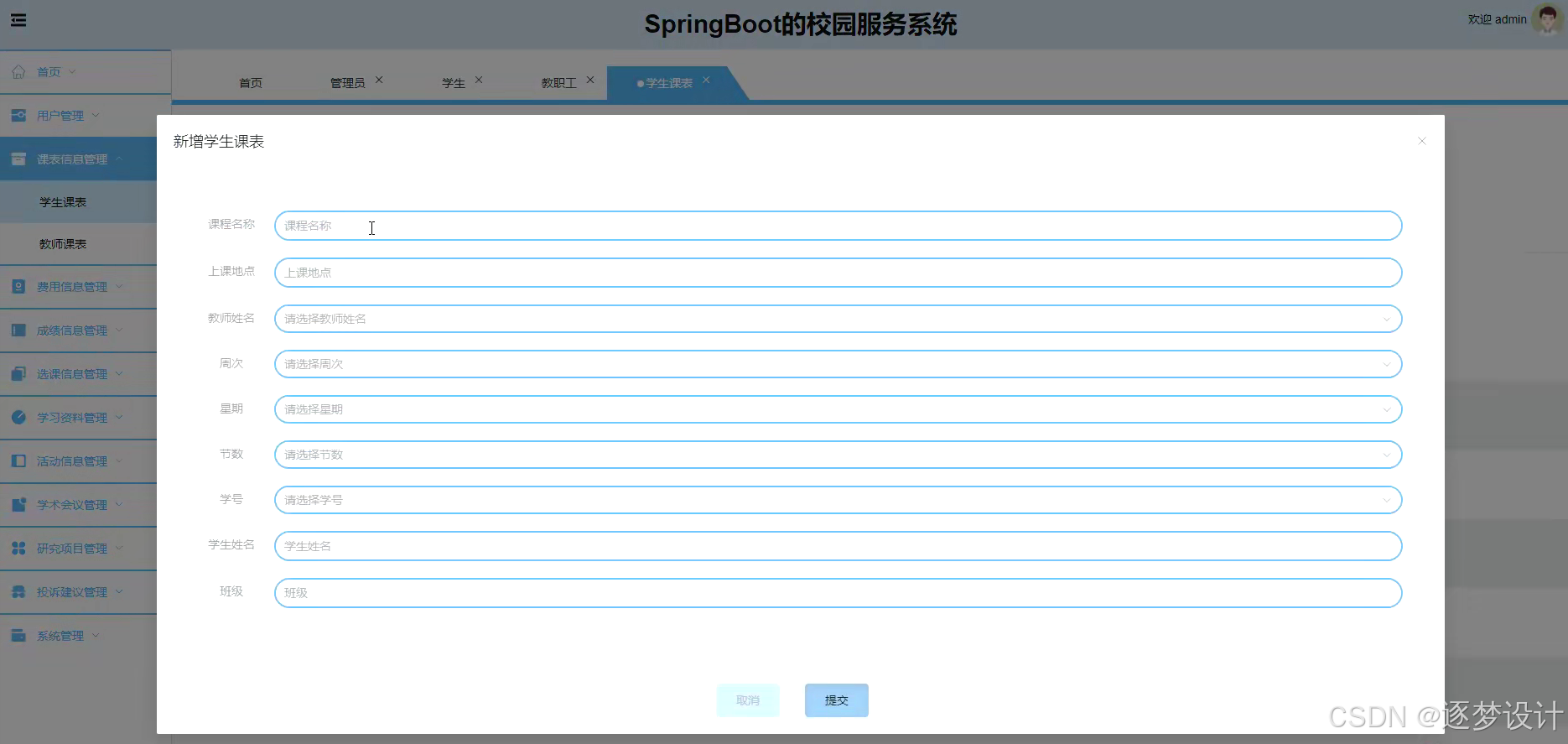The height and width of the screenshot is (744, 1568).
Task: Click the 投诉建议管理 sidebar icon
Action: tap(18, 592)
